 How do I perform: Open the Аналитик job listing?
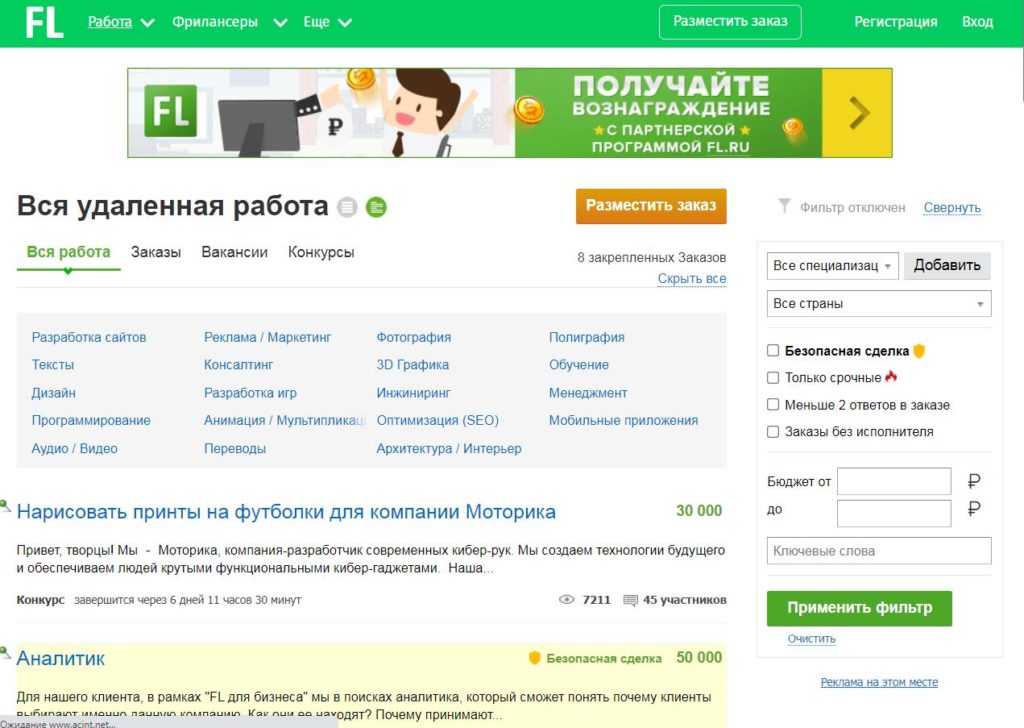click(x=61, y=658)
